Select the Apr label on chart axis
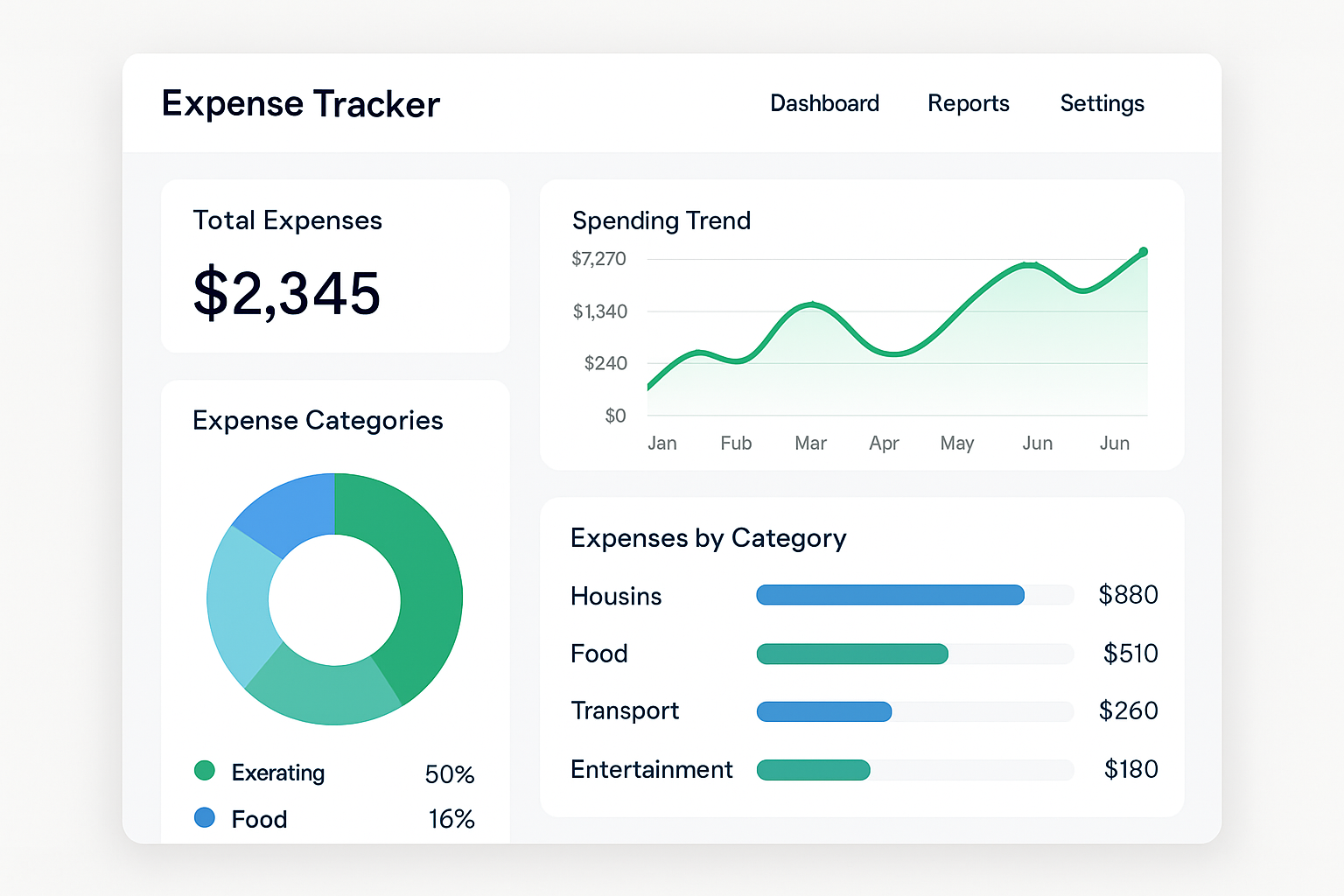Image resolution: width=1344 pixels, height=896 pixels. pos(884,444)
